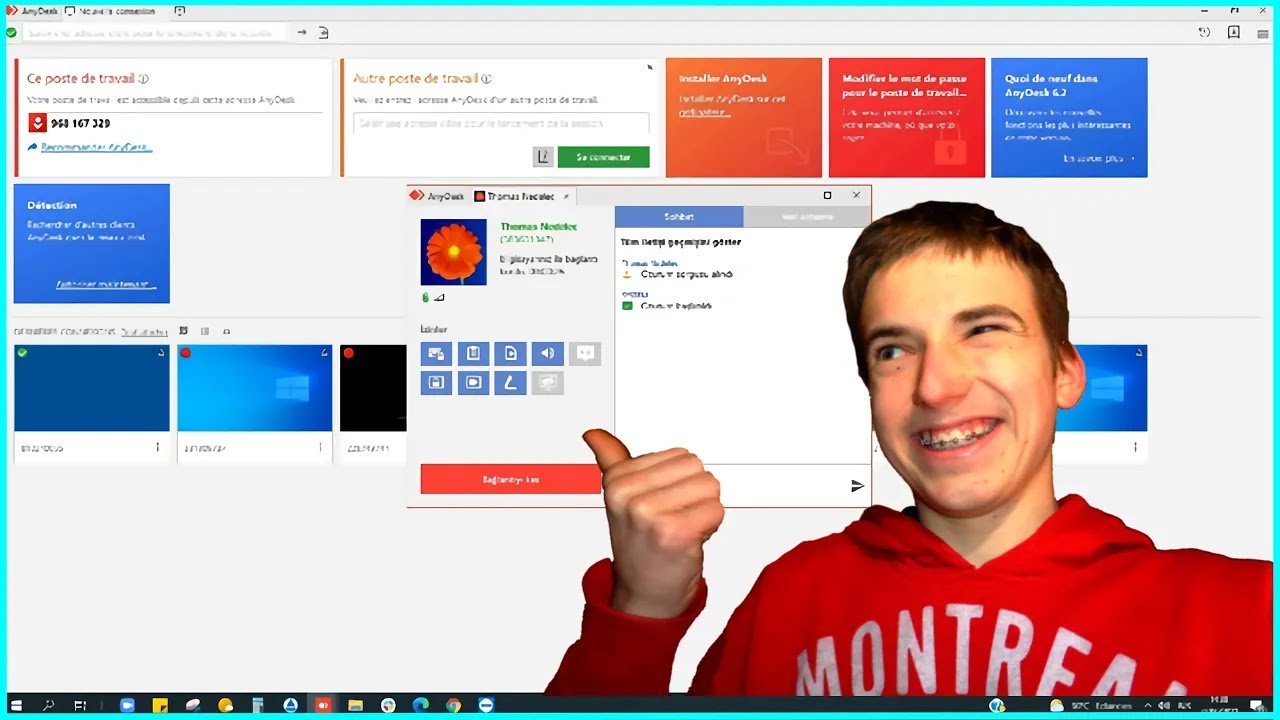Screen dimensions: 1280x720
Task: Click the AnyDesk main tab in top bar
Action: tap(31, 11)
